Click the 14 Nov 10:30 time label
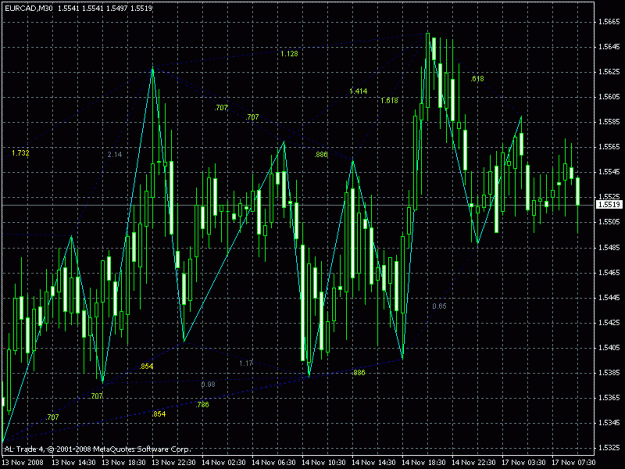The width and height of the screenshot is (625, 469). (323, 463)
